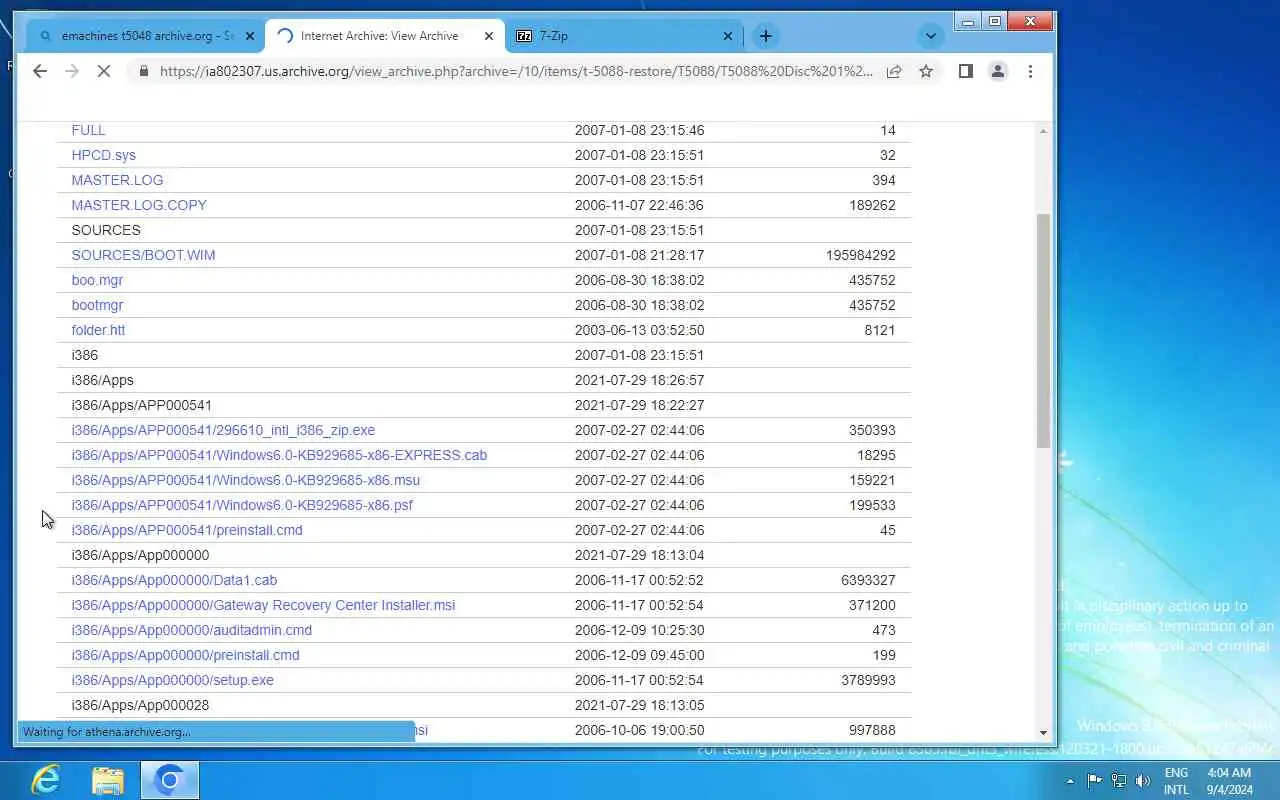Screen dimensions: 1280x800
Task: Maximize the Chrome window
Action: [x=994, y=21]
